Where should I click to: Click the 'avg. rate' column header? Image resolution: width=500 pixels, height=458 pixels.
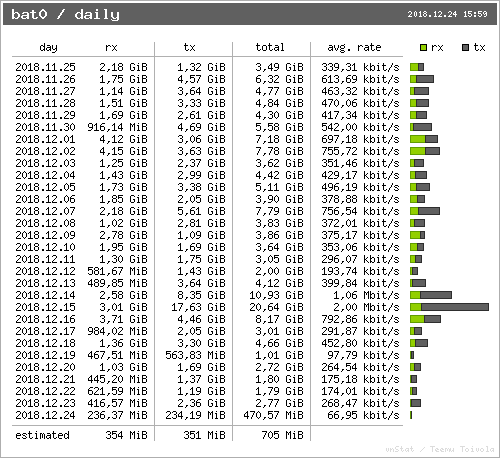coord(354,47)
